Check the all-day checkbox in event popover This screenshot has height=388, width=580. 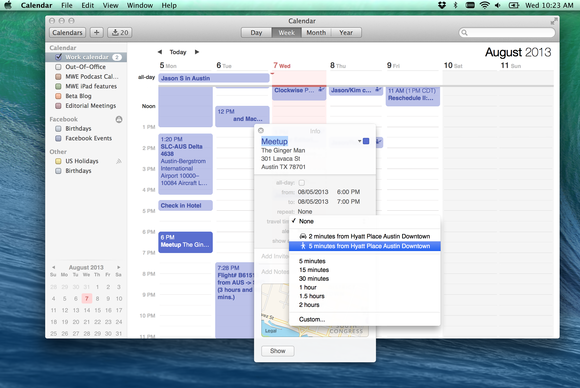(x=301, y=183)
